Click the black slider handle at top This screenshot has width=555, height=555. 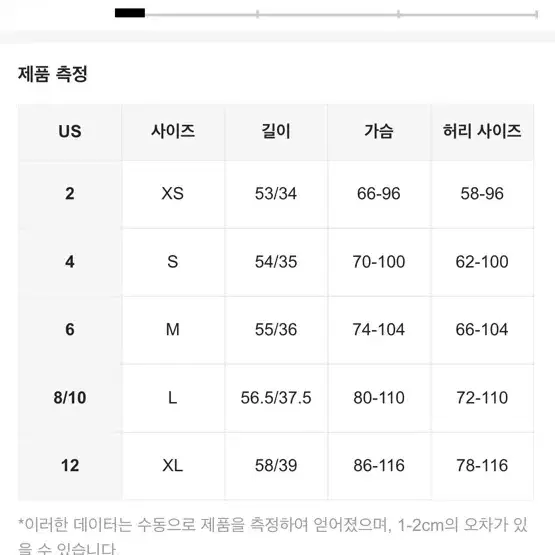(x=130, y=13)
